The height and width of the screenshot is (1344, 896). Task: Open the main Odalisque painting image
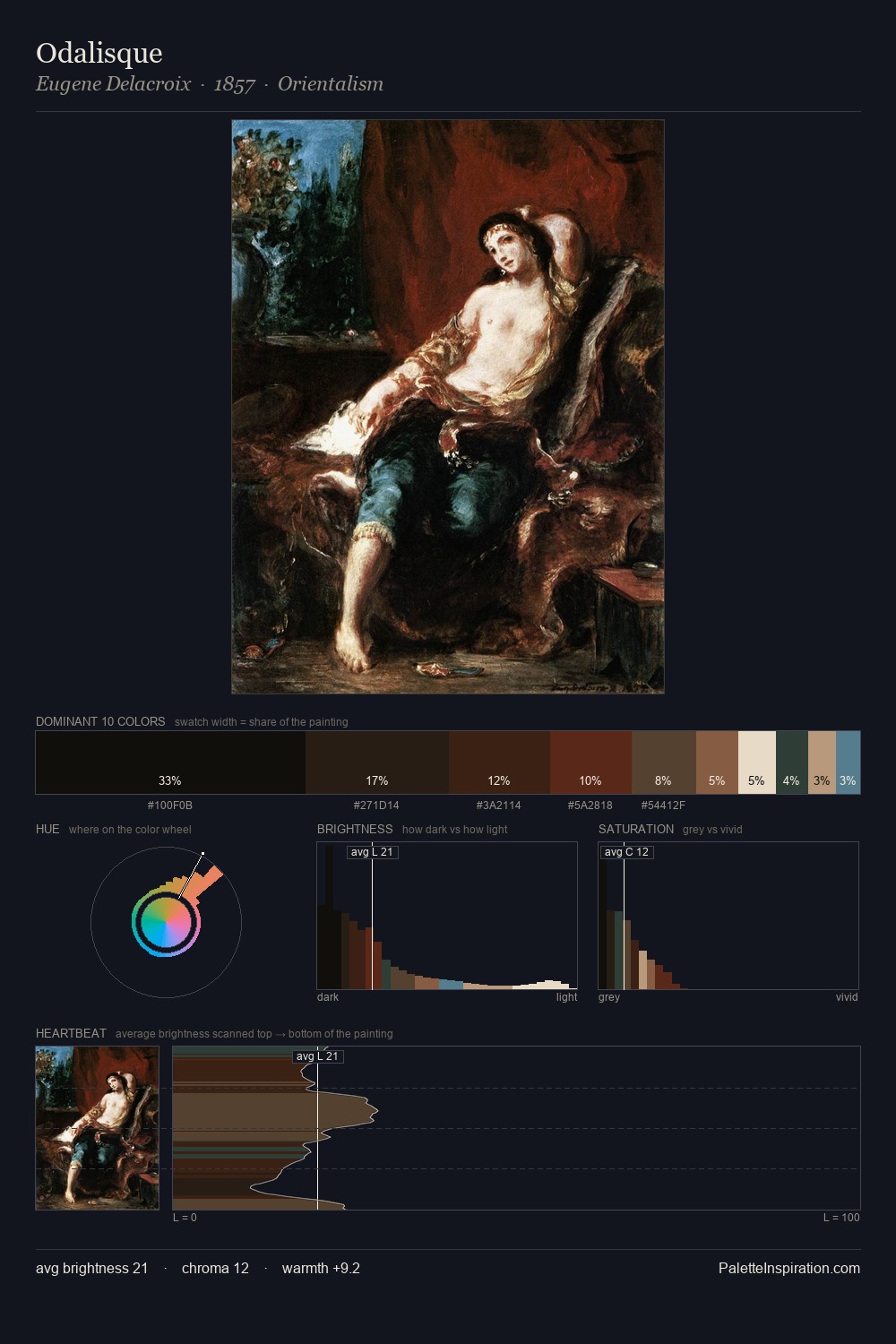448,407
